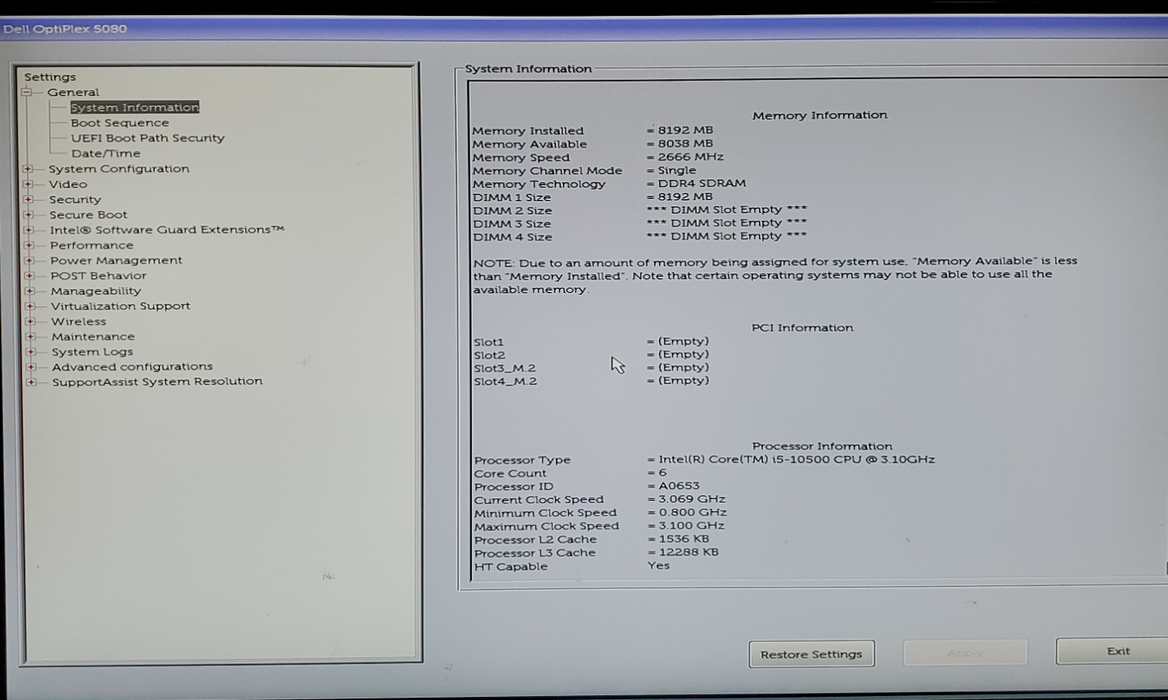Expand the Video settings node
The height and width of the screenshot is (700, 1168).
pyautogui.click(x=28, y=184)
